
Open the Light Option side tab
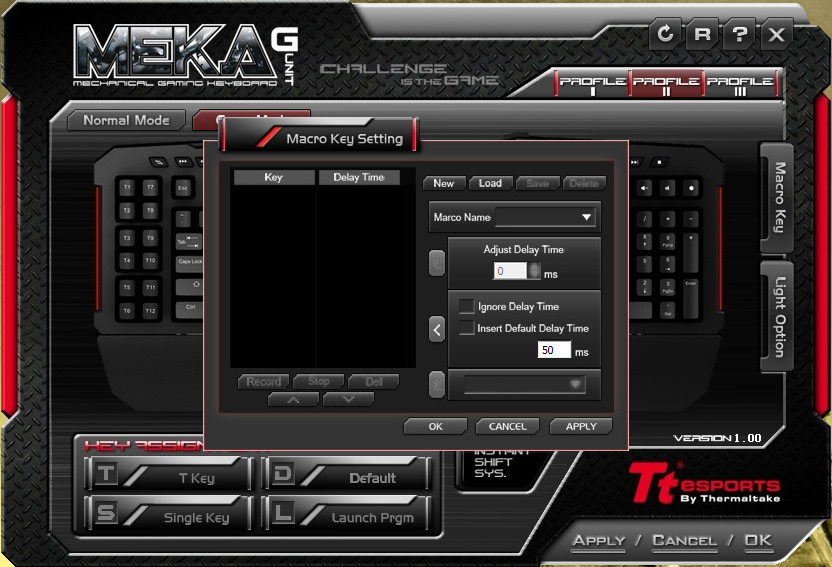pyautogui.click(x=778, y=317)
